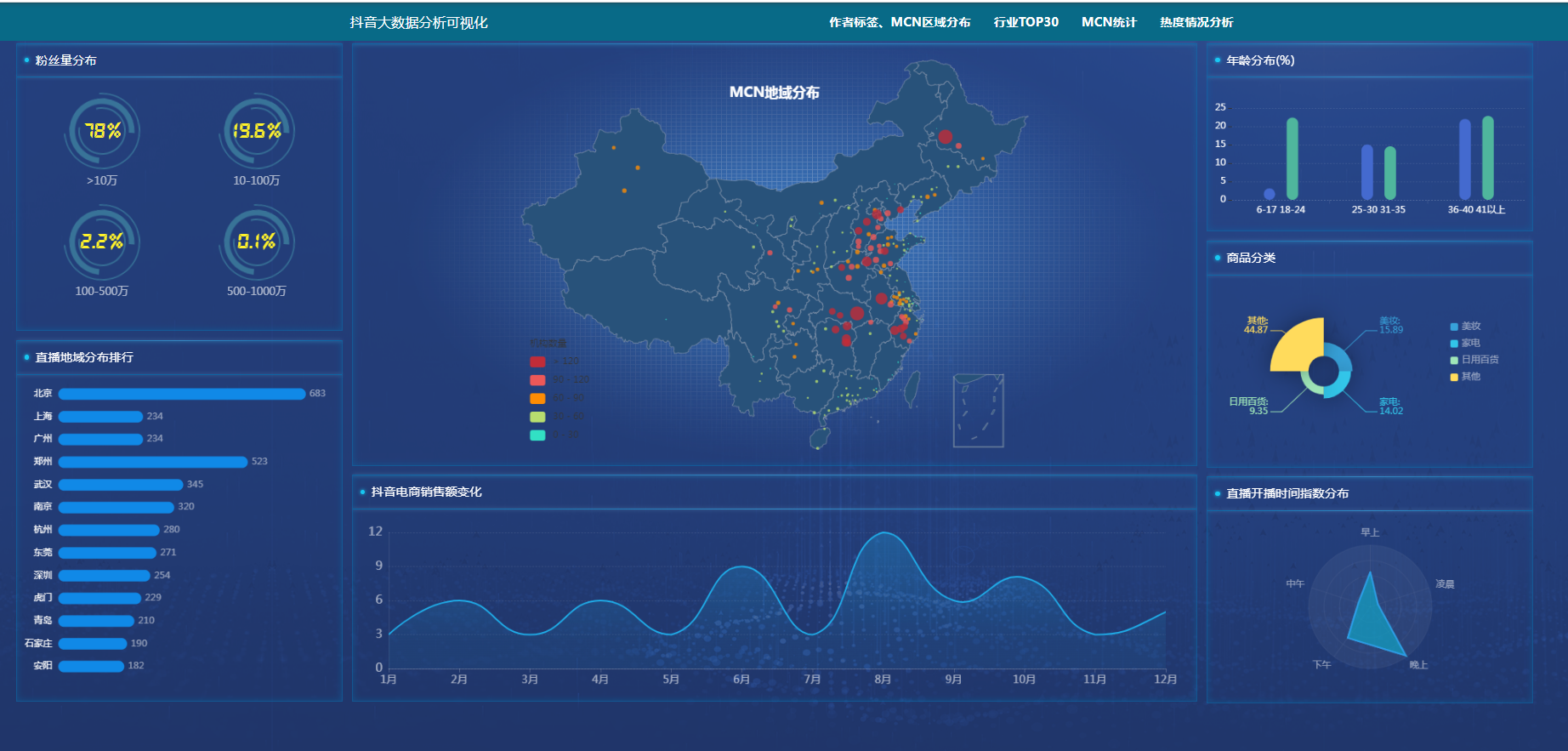Image resolution: width=1568 pixels, height=751 pixels.
Task: Click the 78% fan gauge for >10万
Action: coord(102,131)
